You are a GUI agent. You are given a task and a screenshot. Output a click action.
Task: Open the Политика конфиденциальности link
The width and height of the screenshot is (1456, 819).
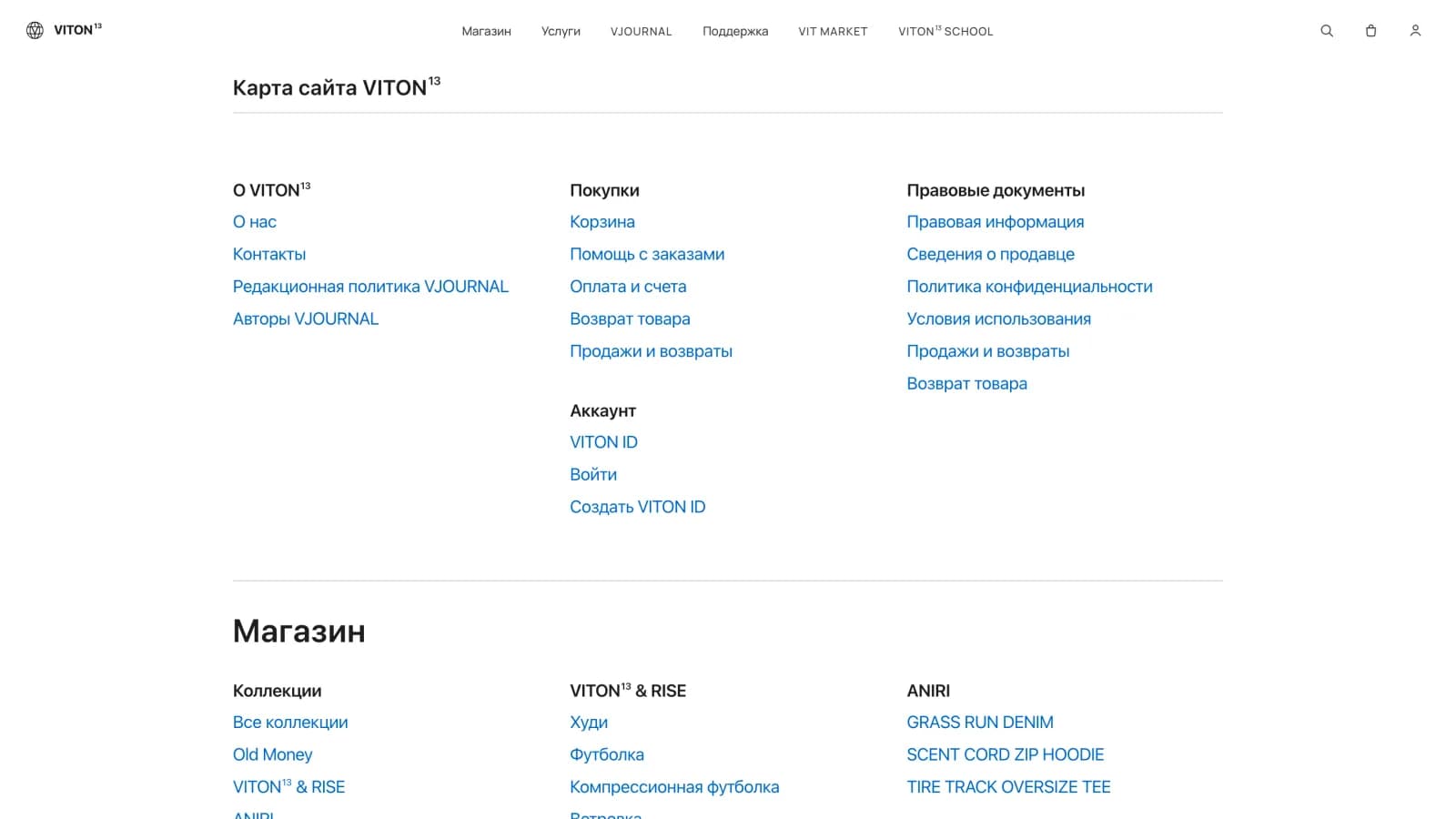tap(1029, 287)
